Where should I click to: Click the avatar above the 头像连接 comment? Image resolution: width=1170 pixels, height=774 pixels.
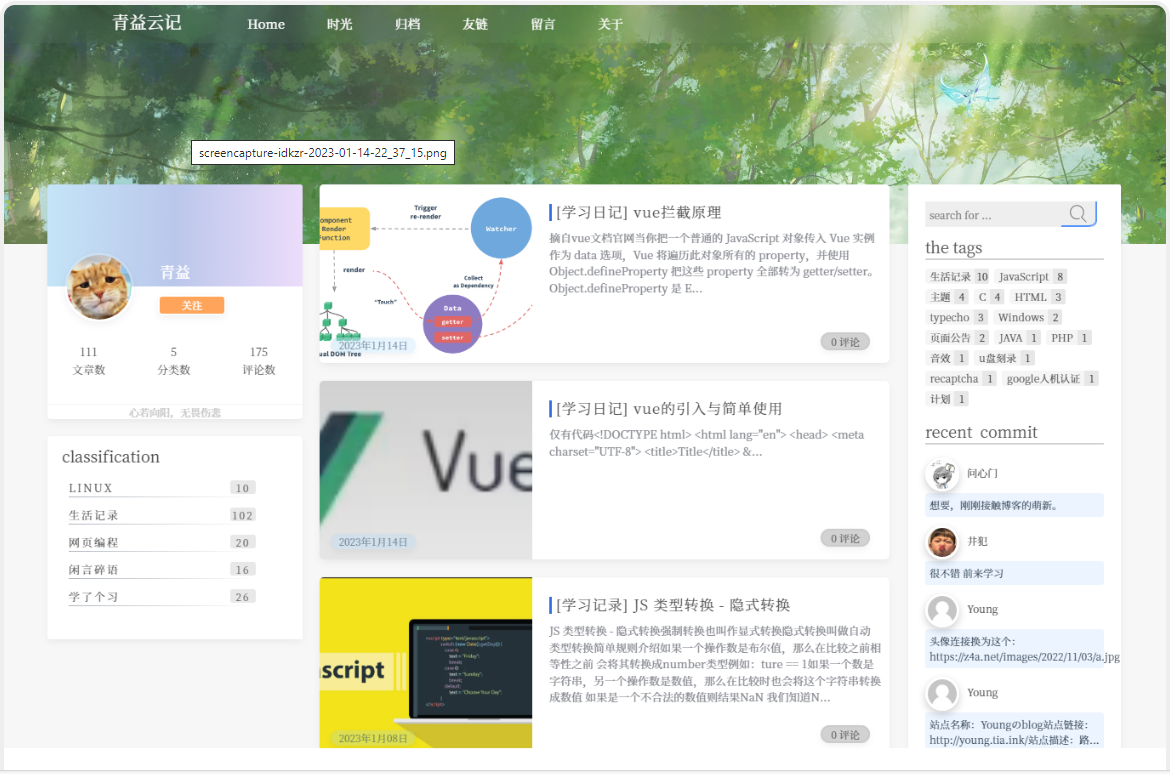point(942,611)
